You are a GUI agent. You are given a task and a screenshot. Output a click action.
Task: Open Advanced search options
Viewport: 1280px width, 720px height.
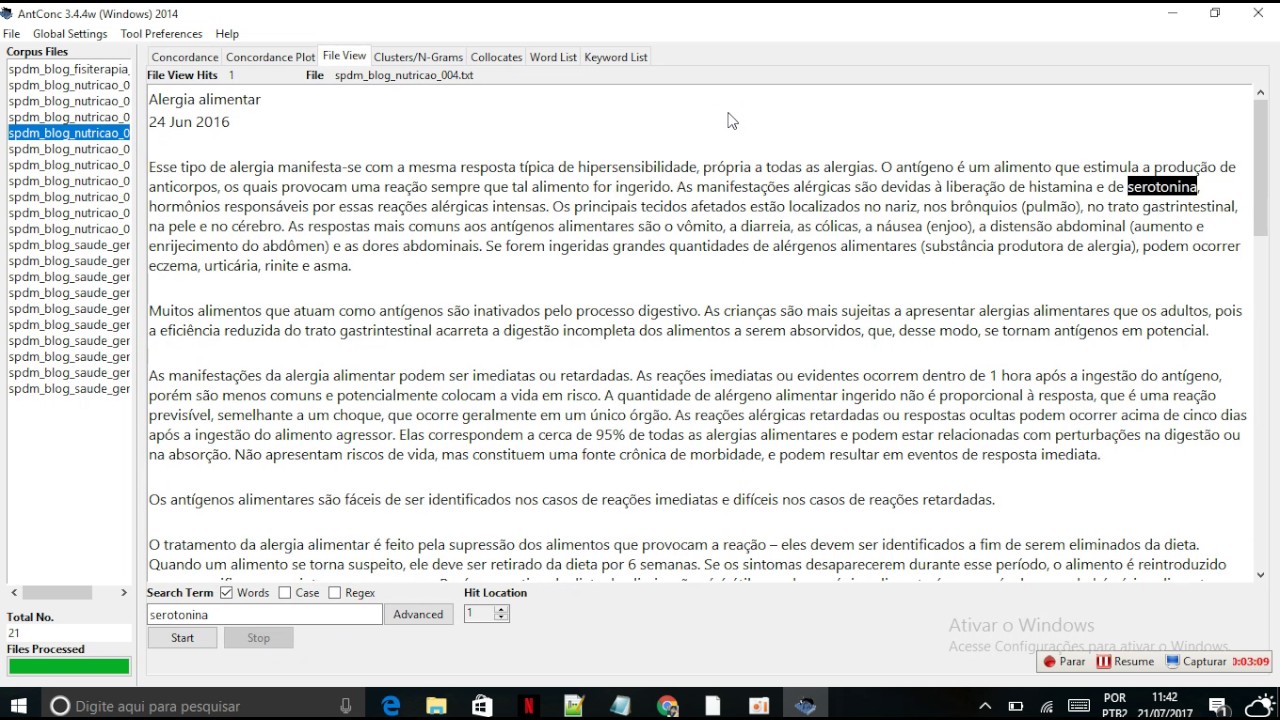418,615
